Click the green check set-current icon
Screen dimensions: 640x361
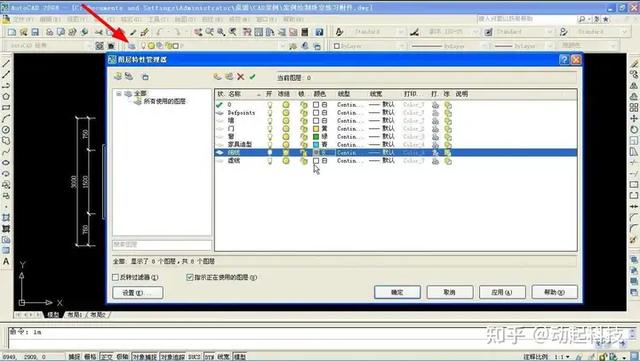point(253,76)
